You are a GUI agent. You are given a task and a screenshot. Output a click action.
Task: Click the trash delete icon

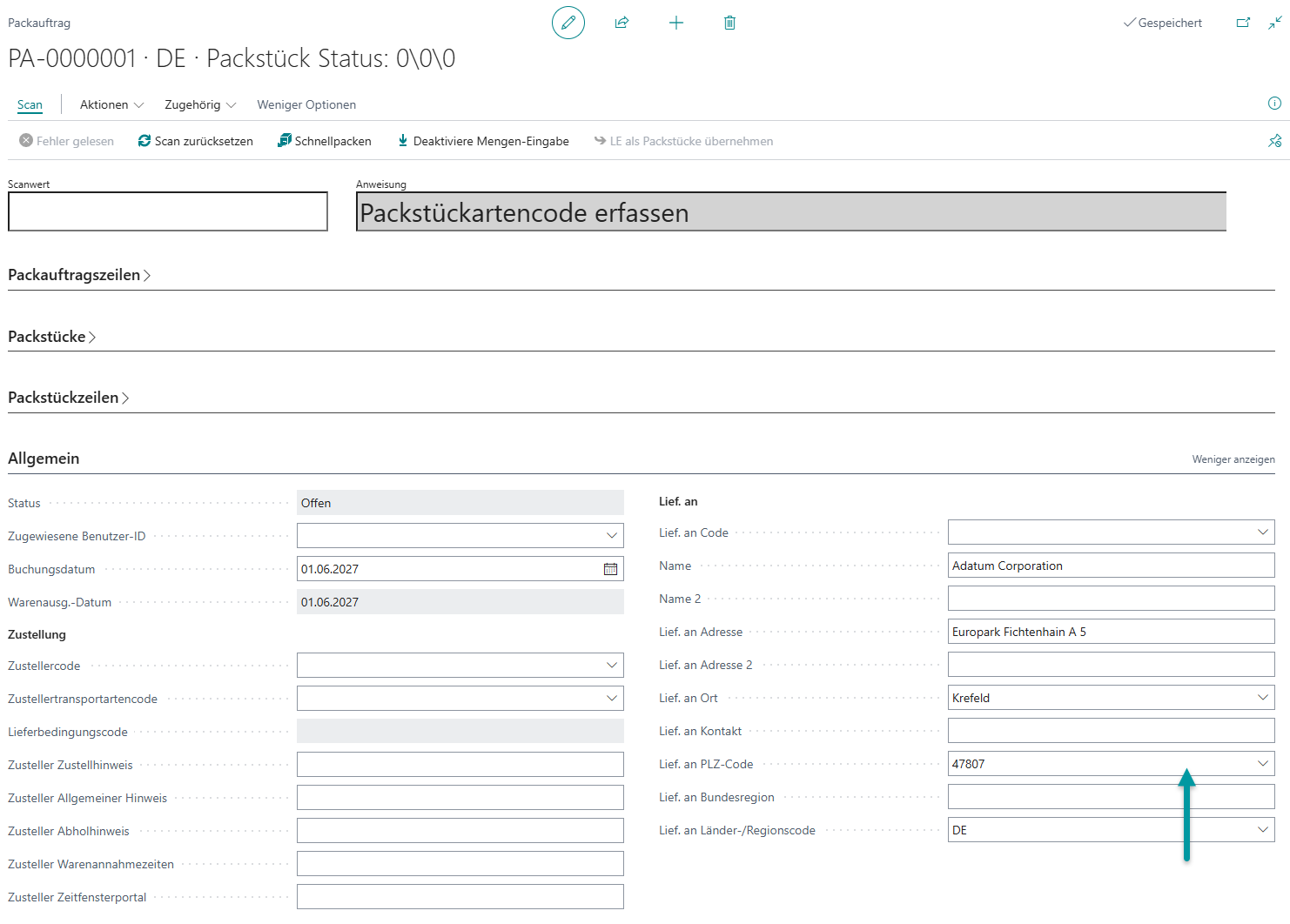point(729,23)
